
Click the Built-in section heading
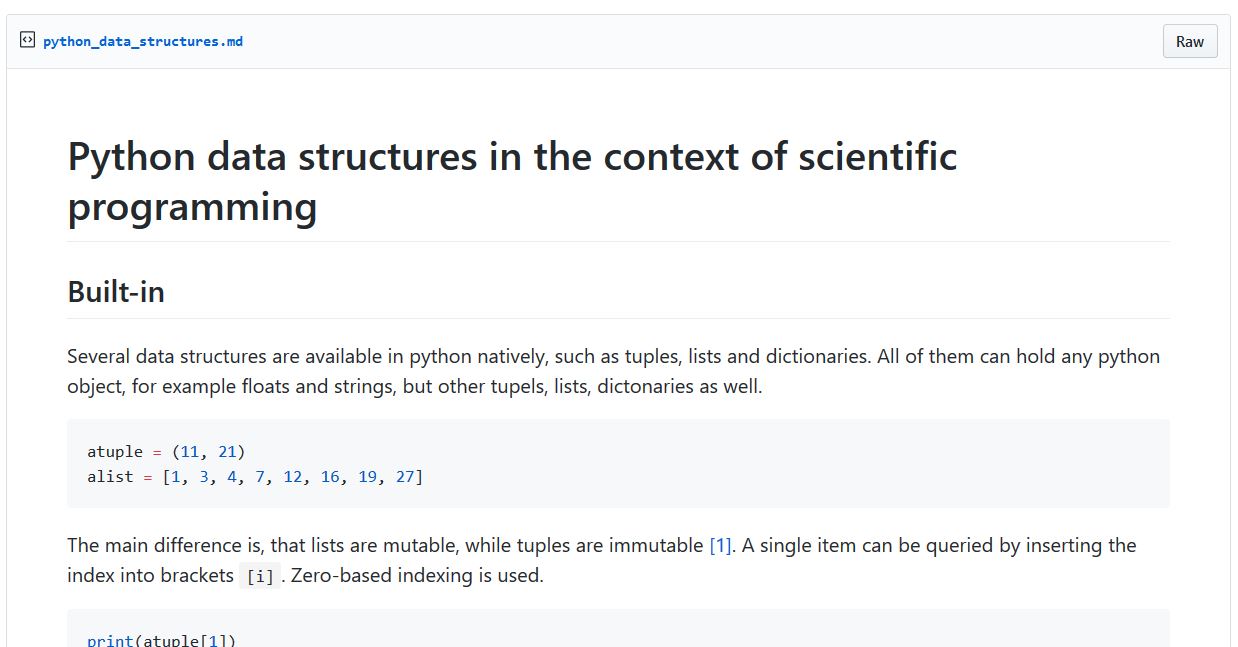pos(116,292)
